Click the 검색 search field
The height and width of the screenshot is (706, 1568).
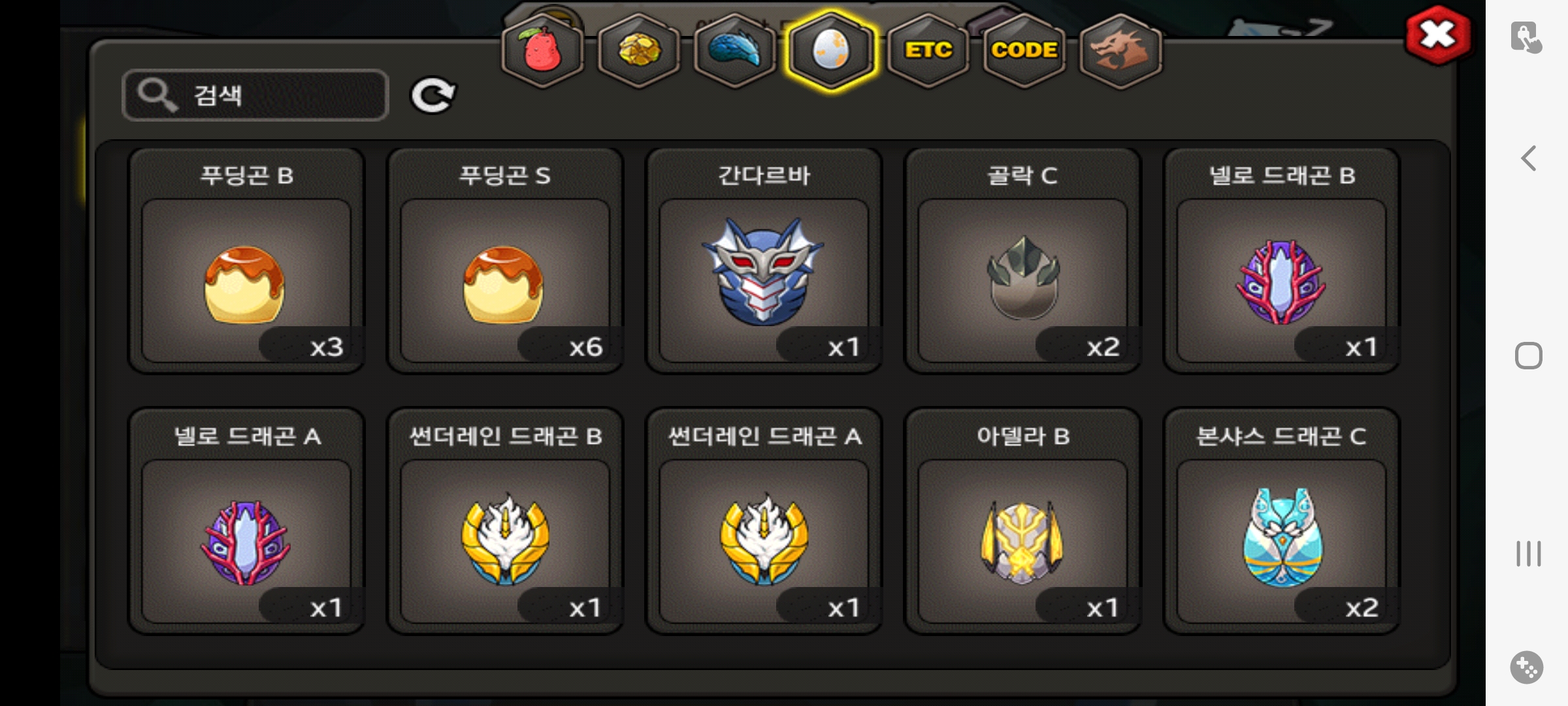[255, 95]
